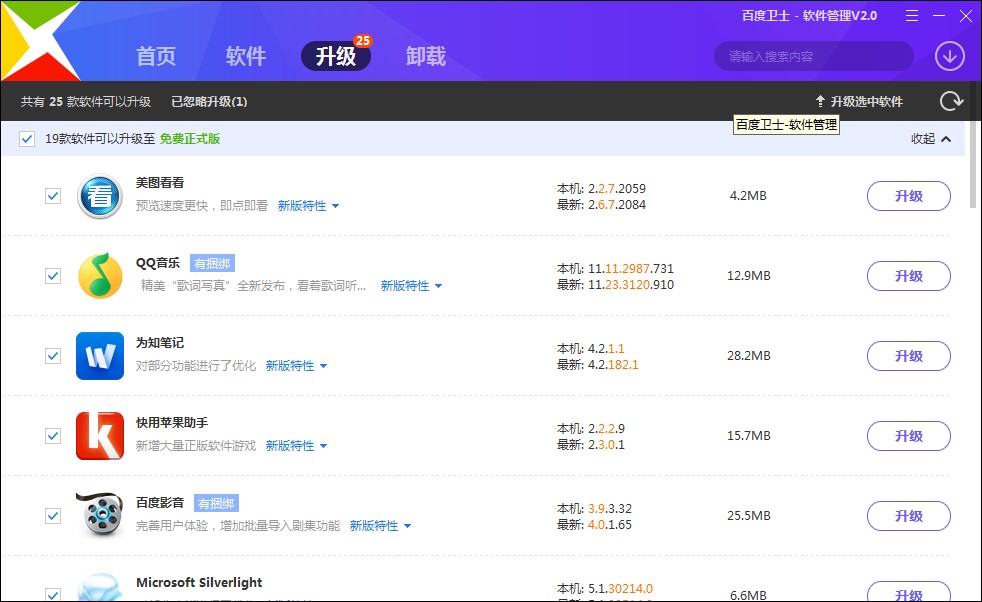Click the 为知笔记 app icon
Image resolution: width=982 pixels, height=602 pixels.
point(100,356)
